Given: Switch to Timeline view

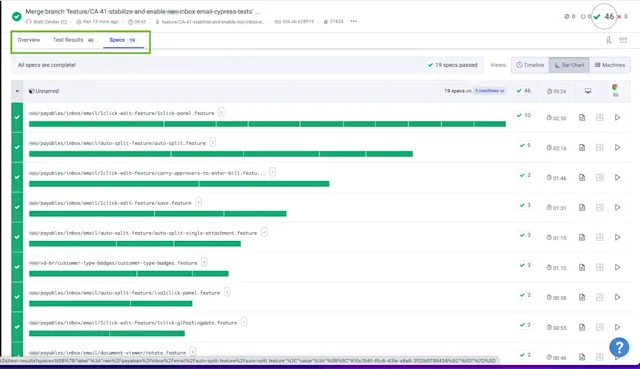Looking at the screenshot, I should click(x=530, y=65).
